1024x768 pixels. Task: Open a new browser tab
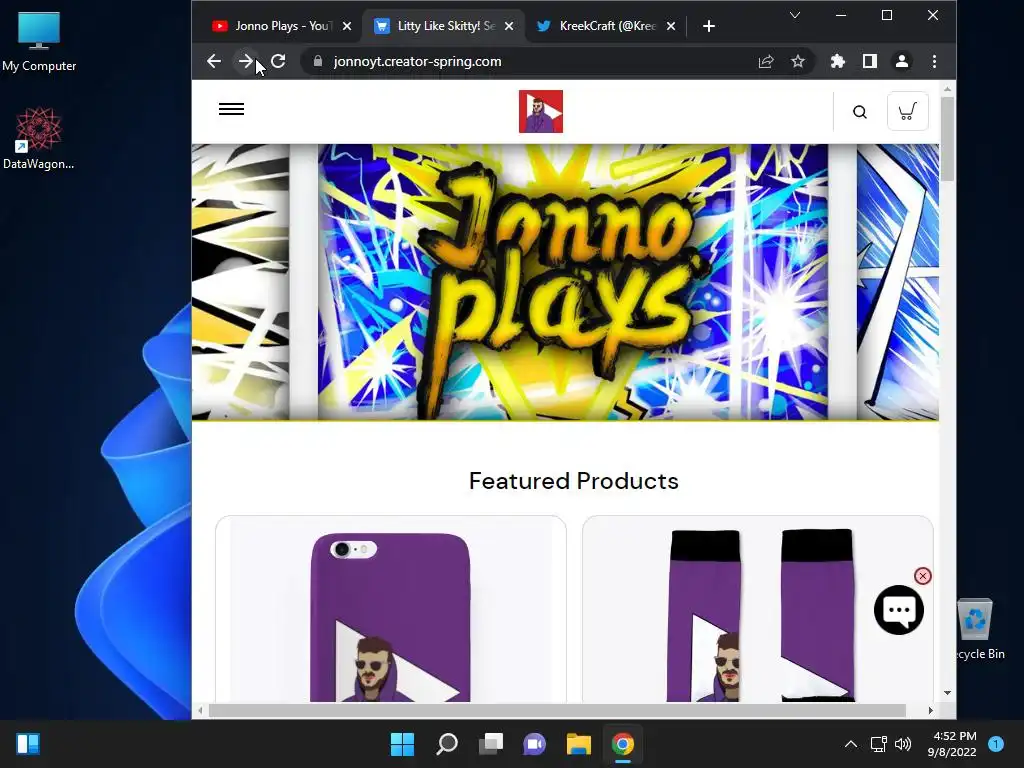coord(709,26)
